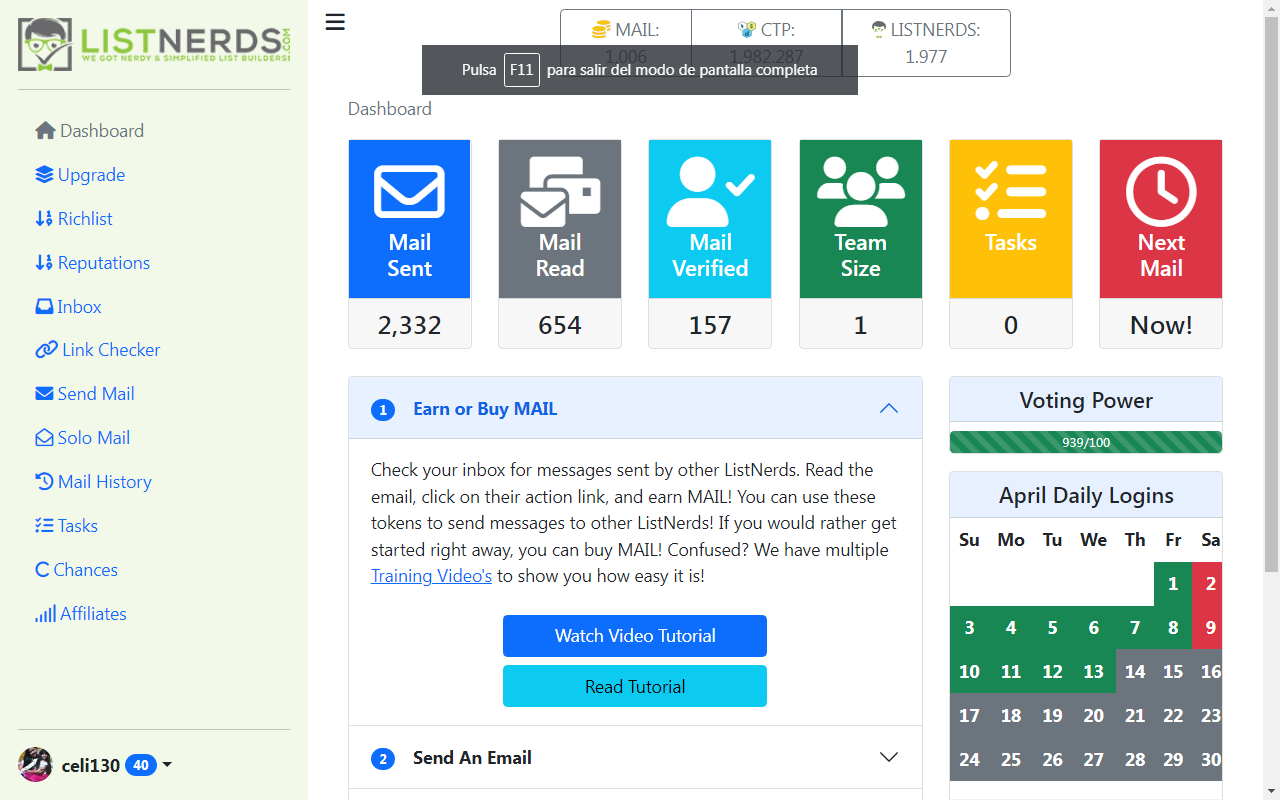Click the level 40 badge
Screen dimensions: 1280x800
pyautogui.click(x=141, y=766)
